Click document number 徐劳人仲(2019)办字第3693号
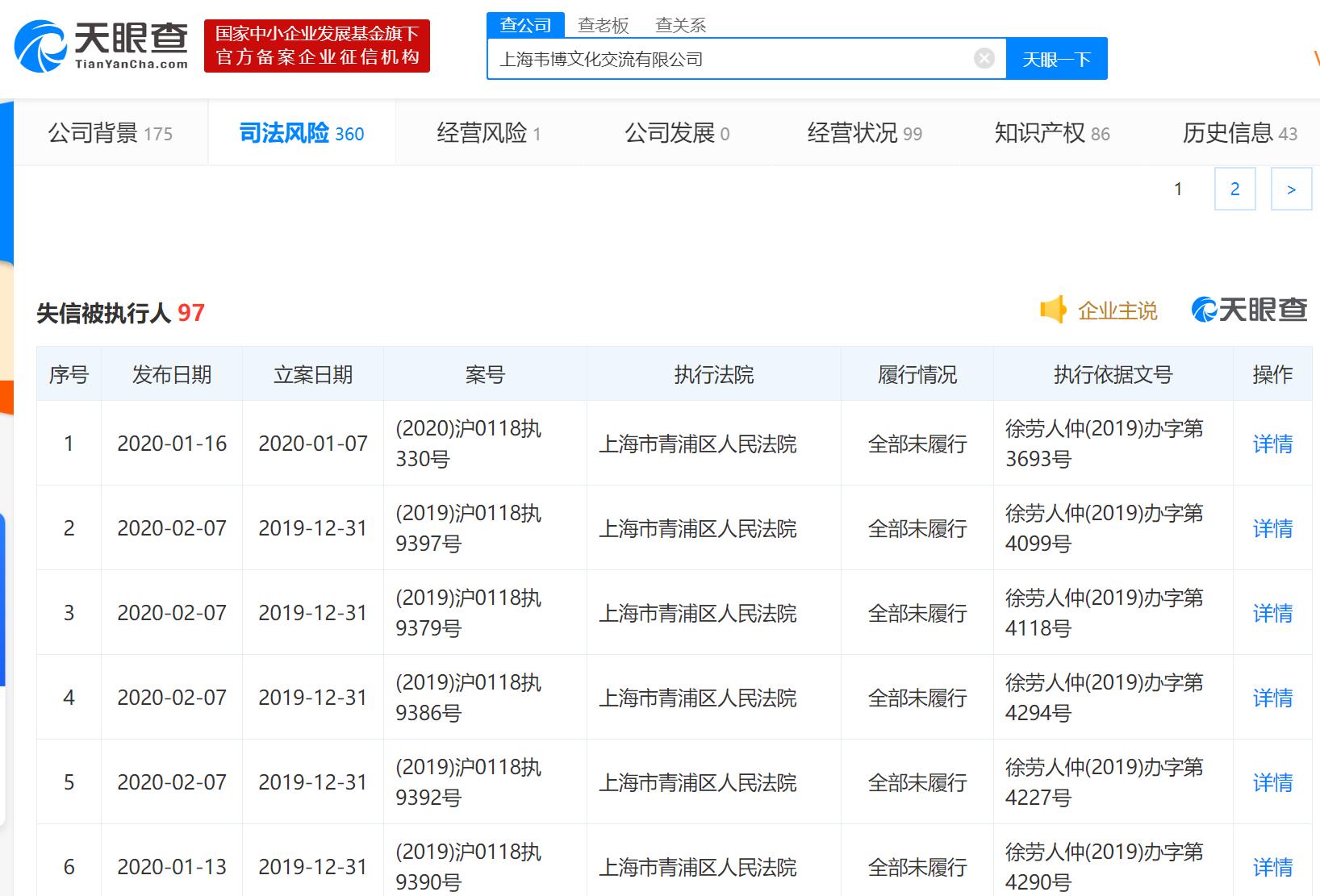1320x896 pixels. [1105, 444]
